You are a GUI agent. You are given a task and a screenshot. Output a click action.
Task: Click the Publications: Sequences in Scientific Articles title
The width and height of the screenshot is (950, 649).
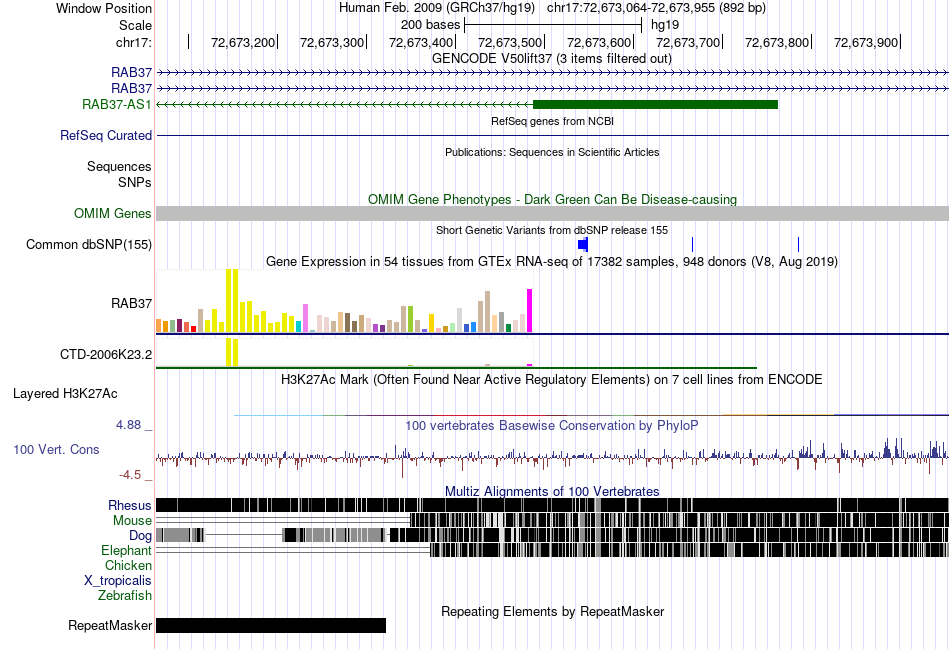click(552, 152)
